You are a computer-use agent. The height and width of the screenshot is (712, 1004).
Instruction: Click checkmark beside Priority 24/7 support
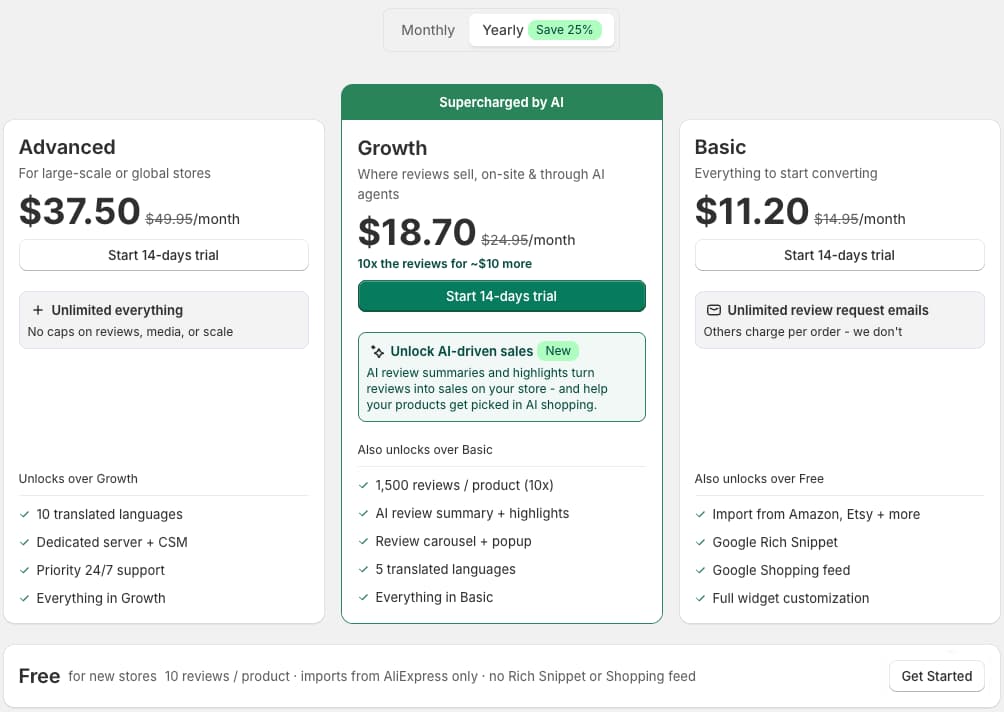point(24,570)
